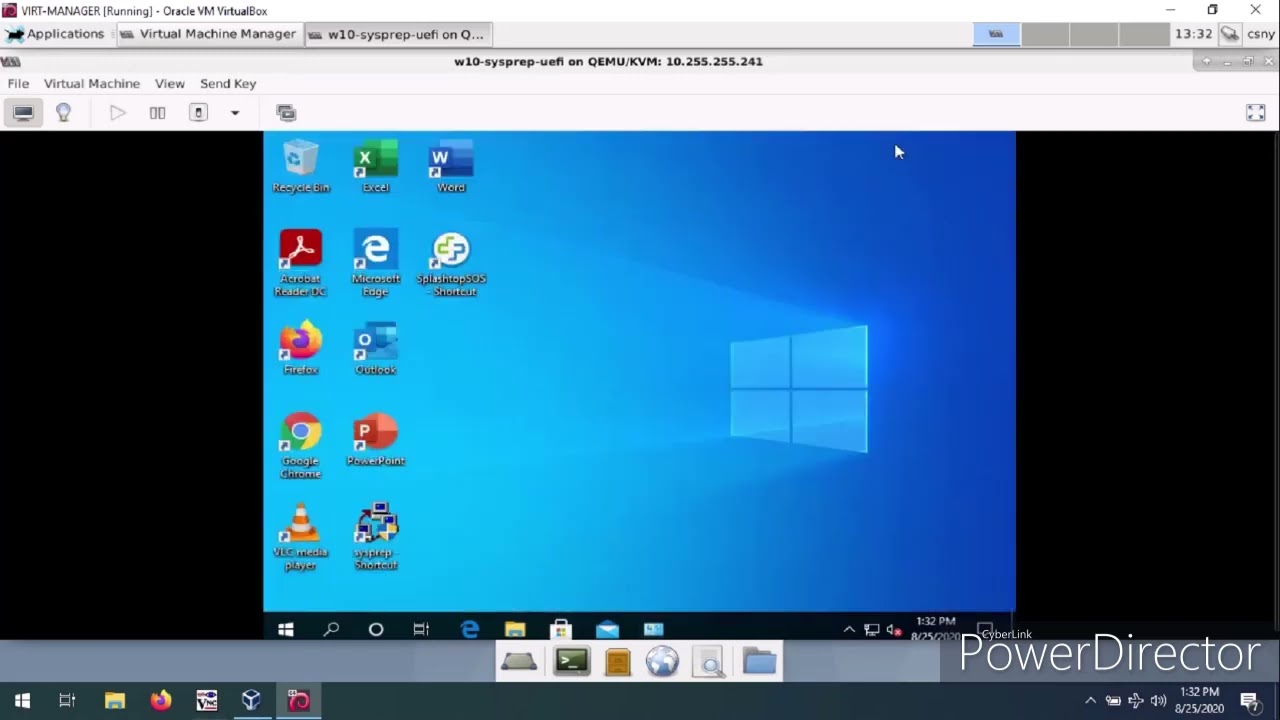Open the host Windows Start button
Screen dimensions: 1280x720
(22, 700)
